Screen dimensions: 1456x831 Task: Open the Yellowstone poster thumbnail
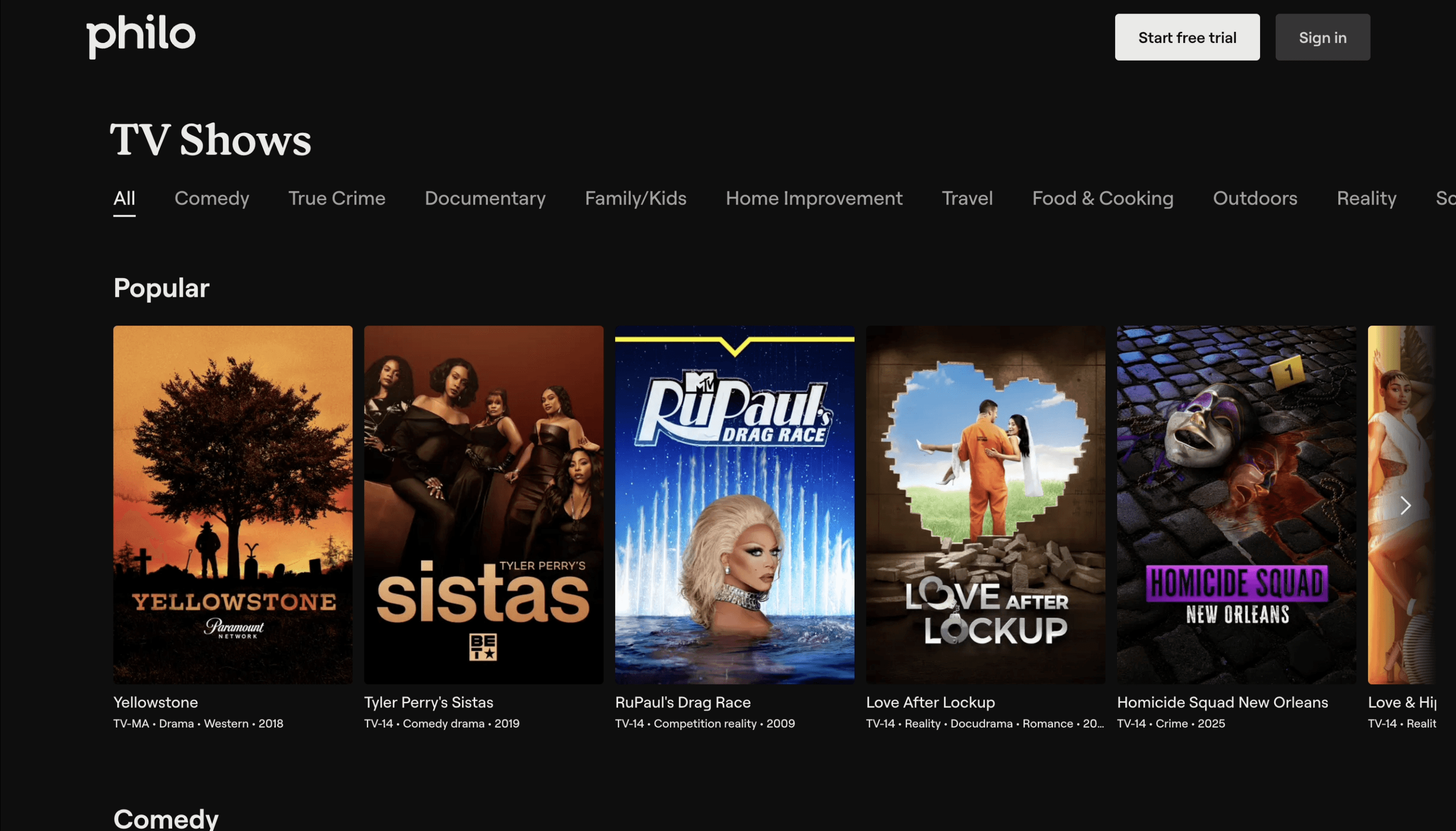[232, 504]
